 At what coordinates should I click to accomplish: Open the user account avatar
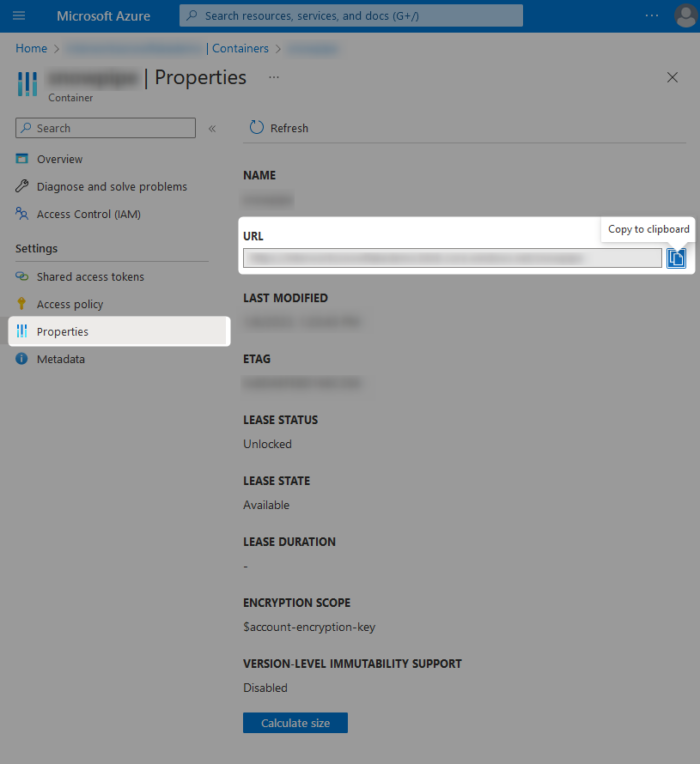coord(684,16)
